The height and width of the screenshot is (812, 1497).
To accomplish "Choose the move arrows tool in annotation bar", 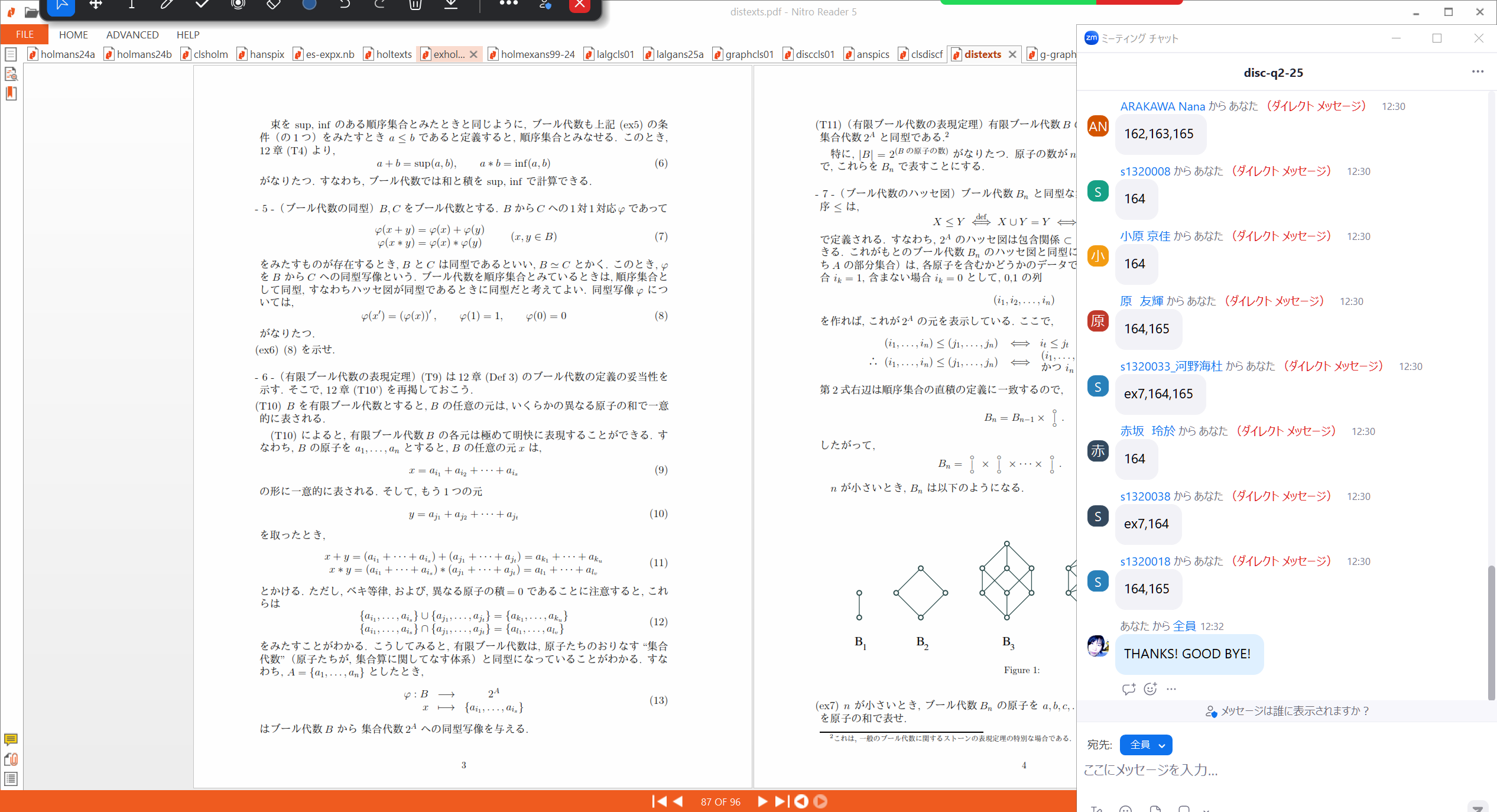I will [96, 5].
